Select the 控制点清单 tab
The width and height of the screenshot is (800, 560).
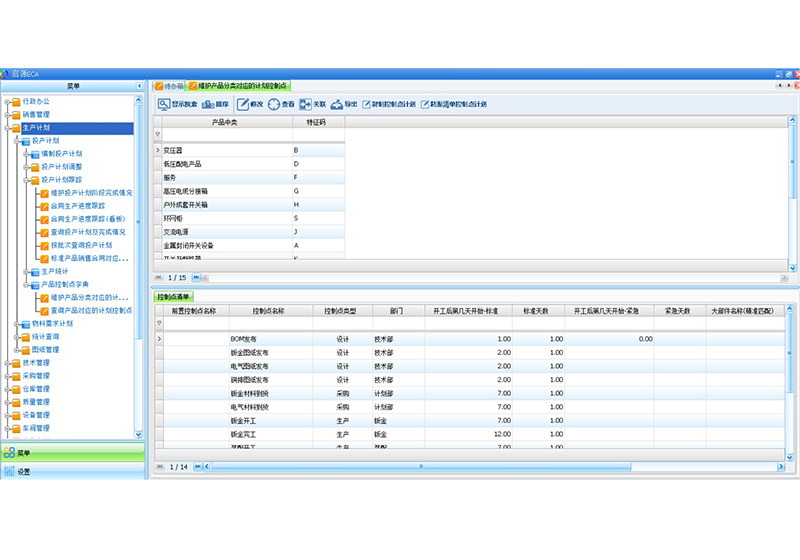[173, 297]
